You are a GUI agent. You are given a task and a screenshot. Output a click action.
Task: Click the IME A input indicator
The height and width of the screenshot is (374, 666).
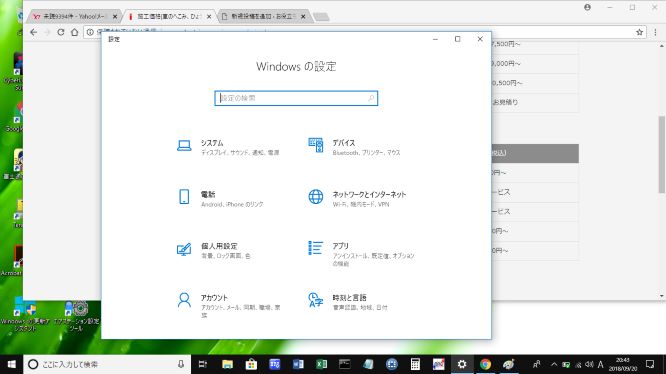(601, 364)
